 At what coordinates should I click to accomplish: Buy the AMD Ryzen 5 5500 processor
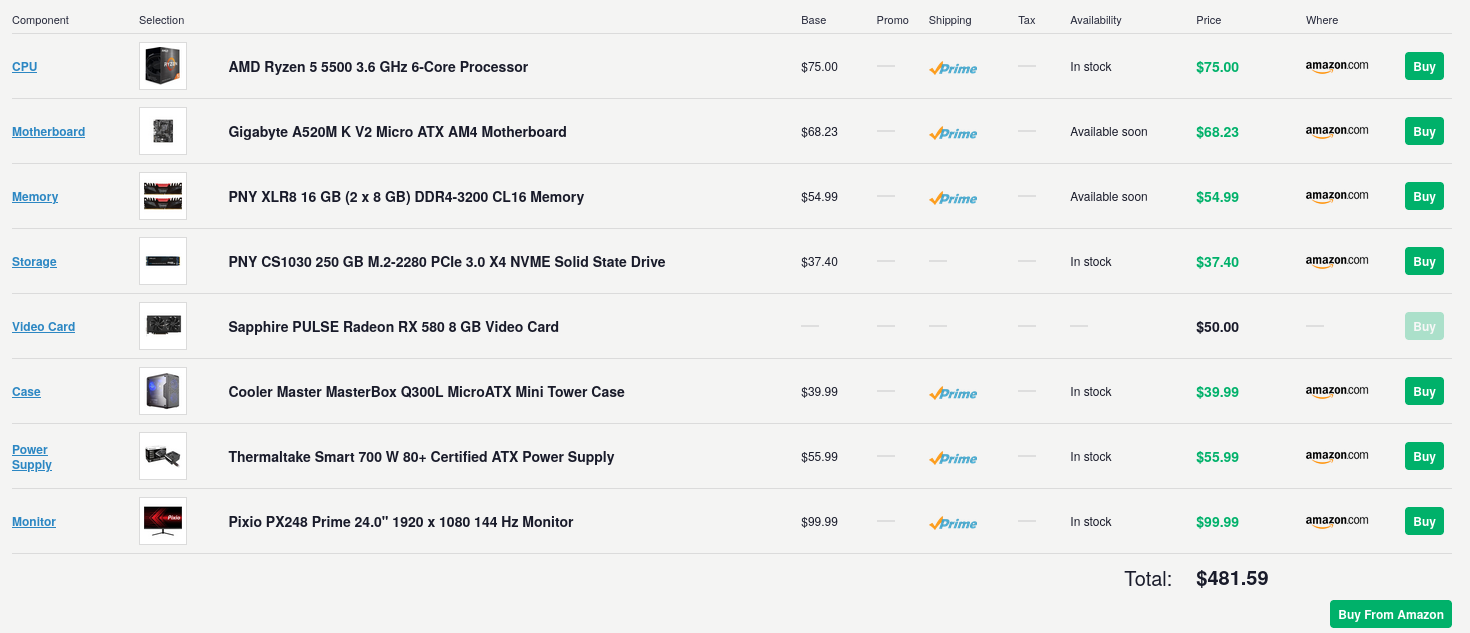[x=1424, y=66]
